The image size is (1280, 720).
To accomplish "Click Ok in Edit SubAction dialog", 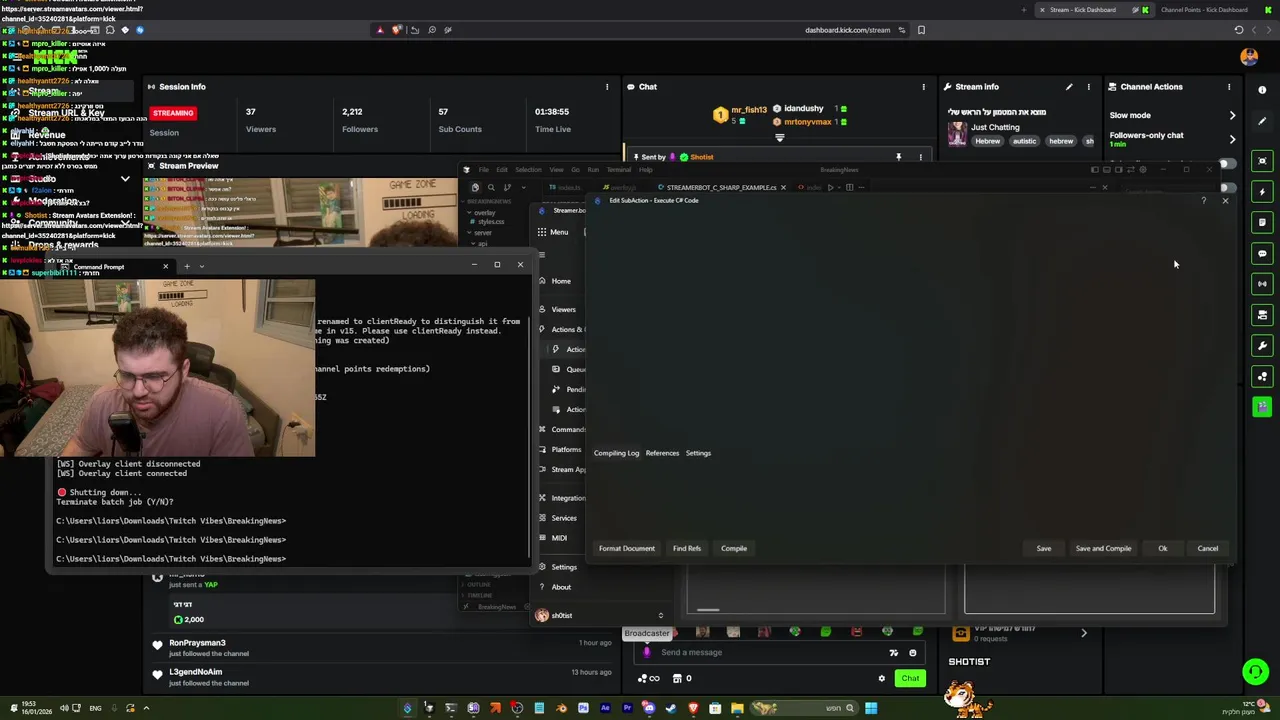I will [x=1163, y=548].
